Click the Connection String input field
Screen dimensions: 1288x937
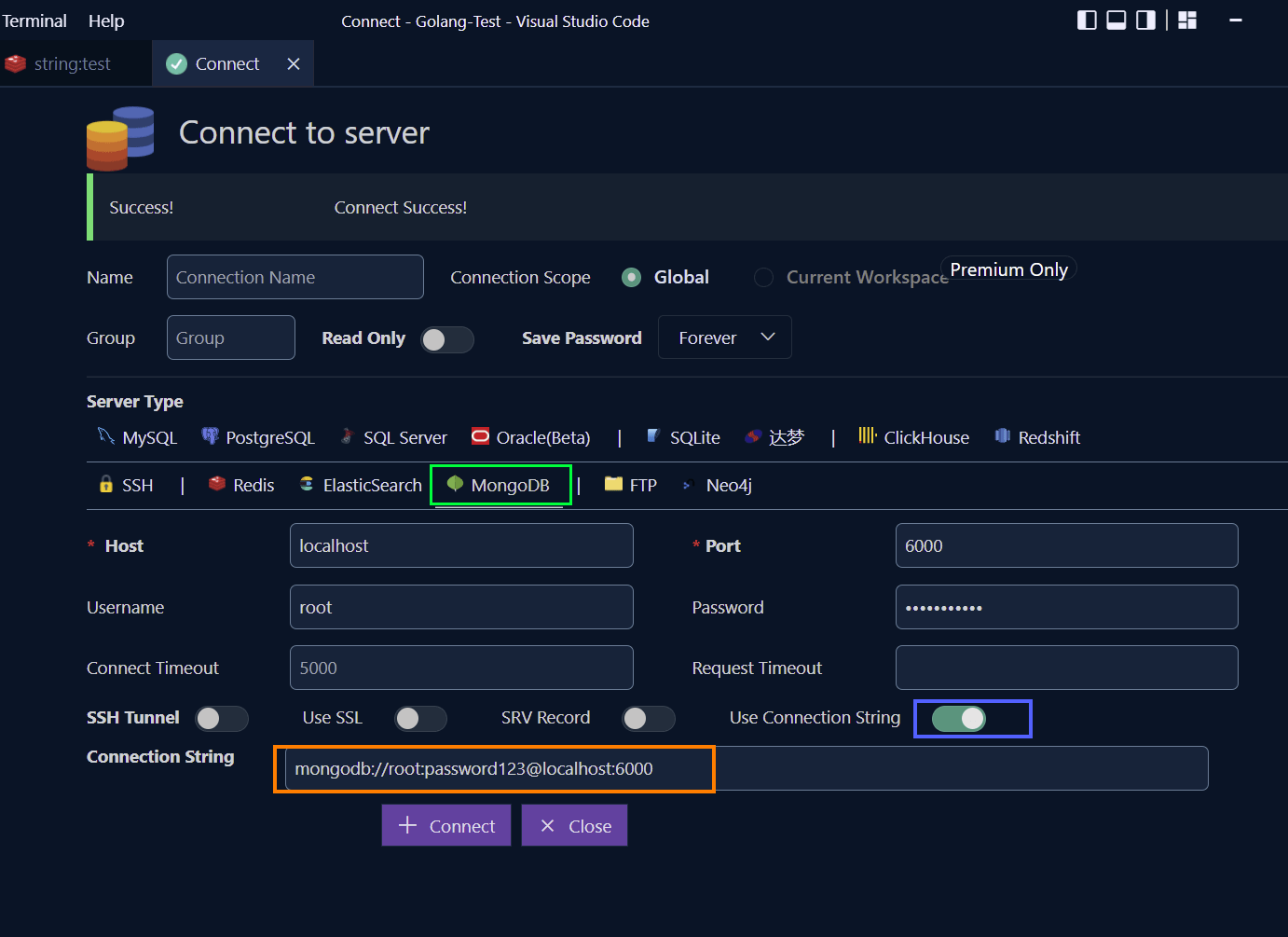495,768
